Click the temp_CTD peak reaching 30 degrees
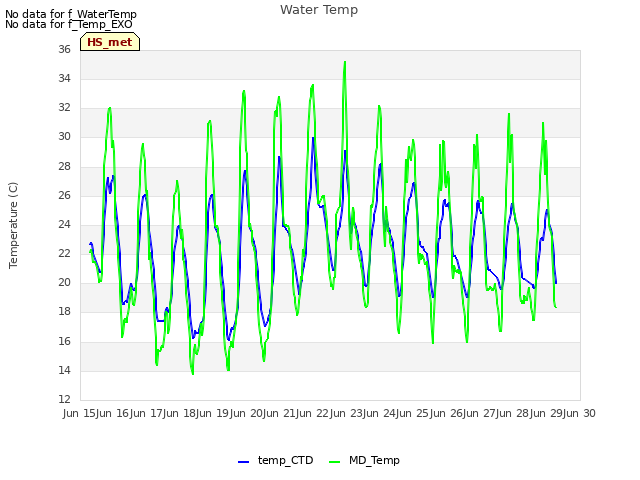This screenshot has width=640, height=480. tap(313, 138)
